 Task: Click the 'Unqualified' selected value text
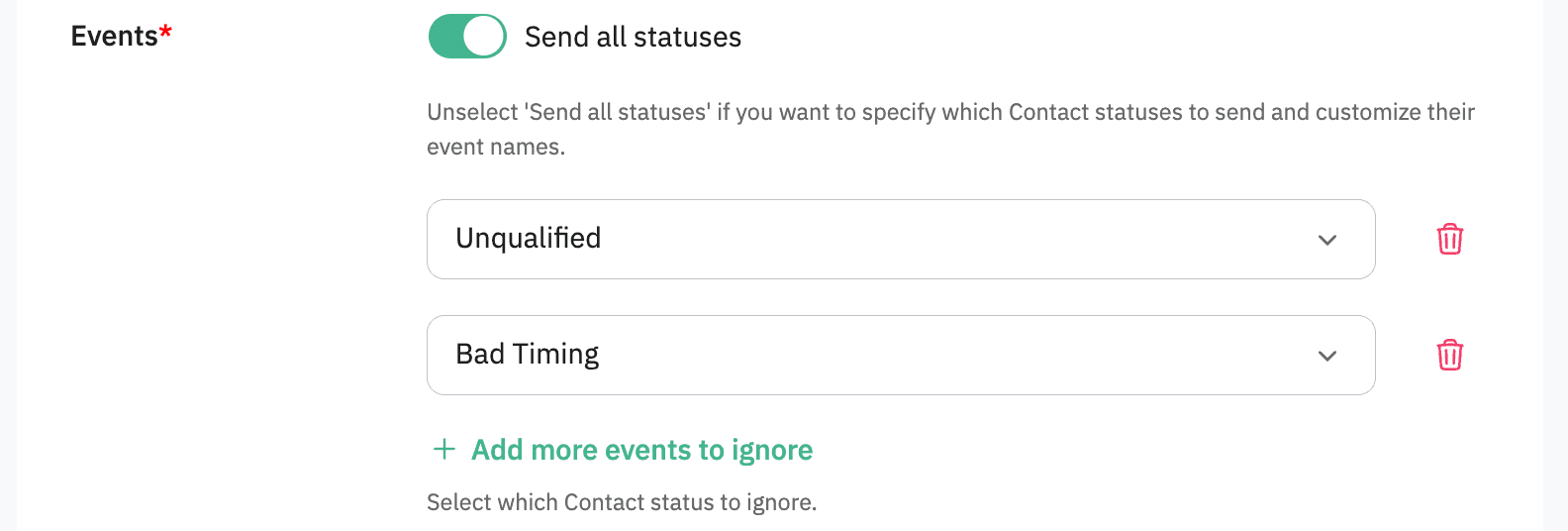[529, 239]
